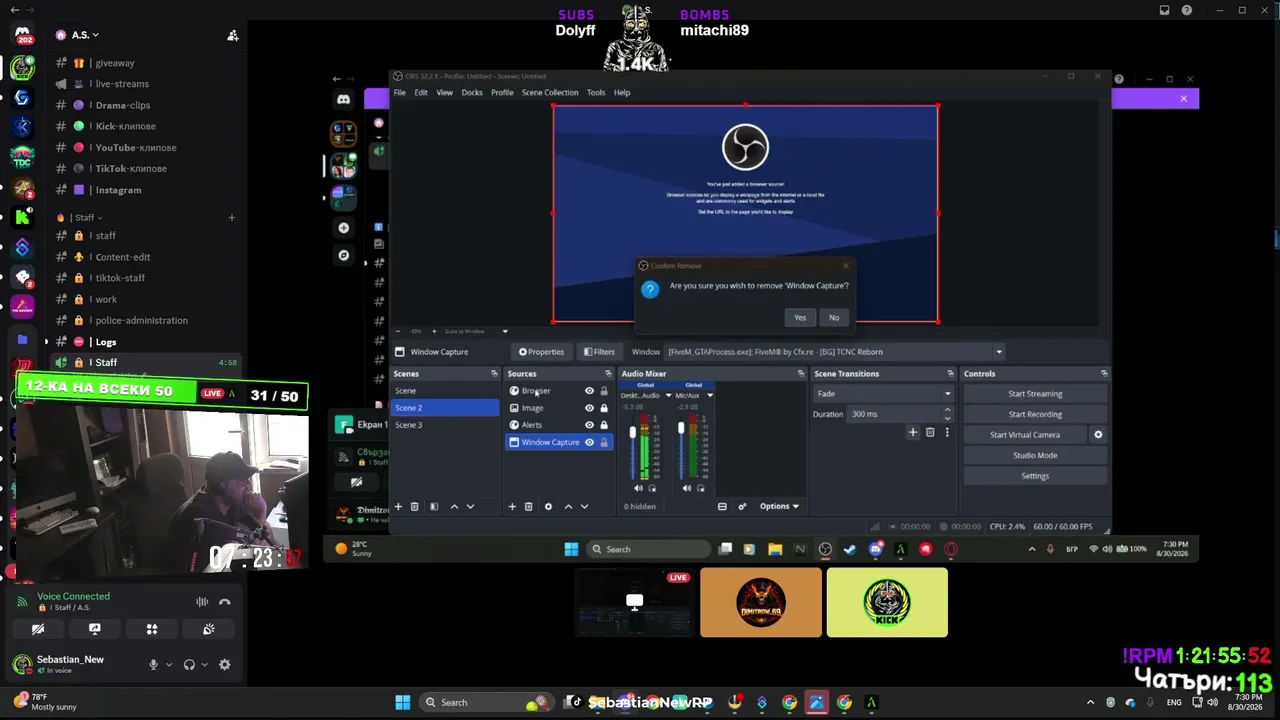
Task: Toggle lock on Window Capture source
Action: click(x=604, y=442)
